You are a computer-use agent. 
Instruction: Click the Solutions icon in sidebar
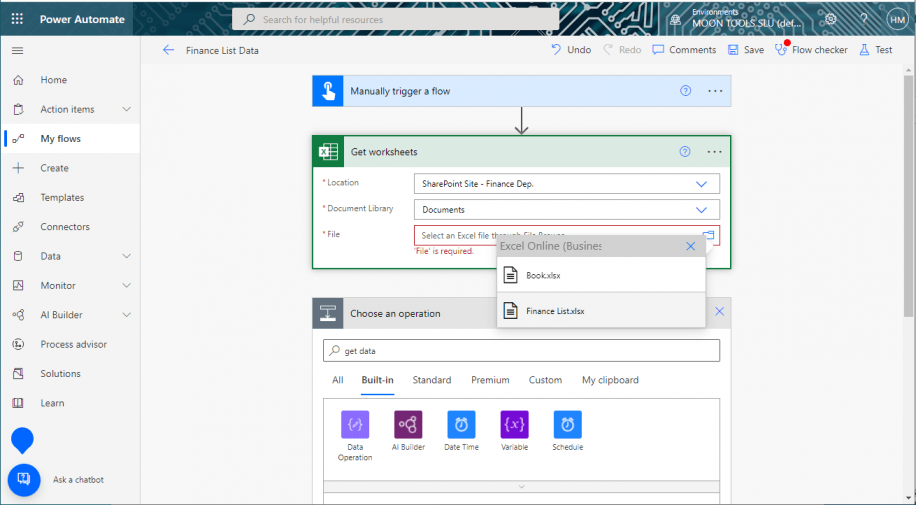click(18, 373)
